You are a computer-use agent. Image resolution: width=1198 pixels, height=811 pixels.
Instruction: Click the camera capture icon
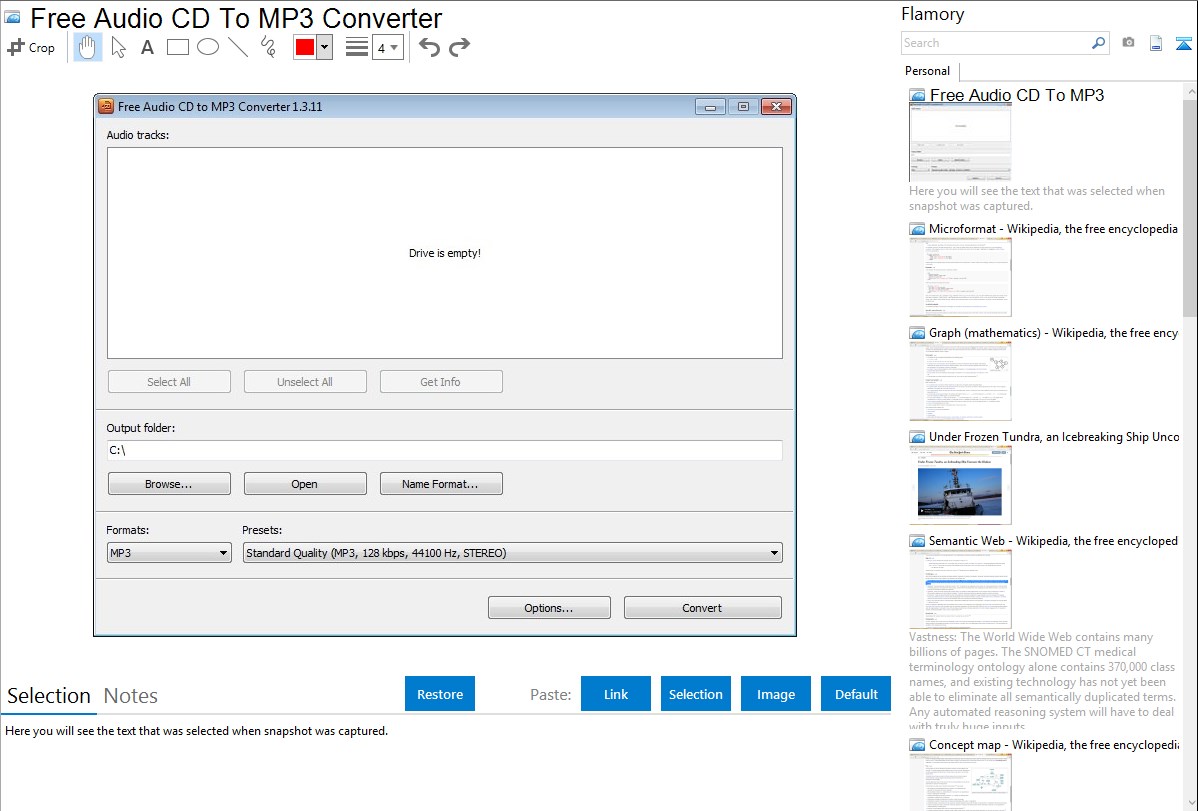click(1128, 43)
